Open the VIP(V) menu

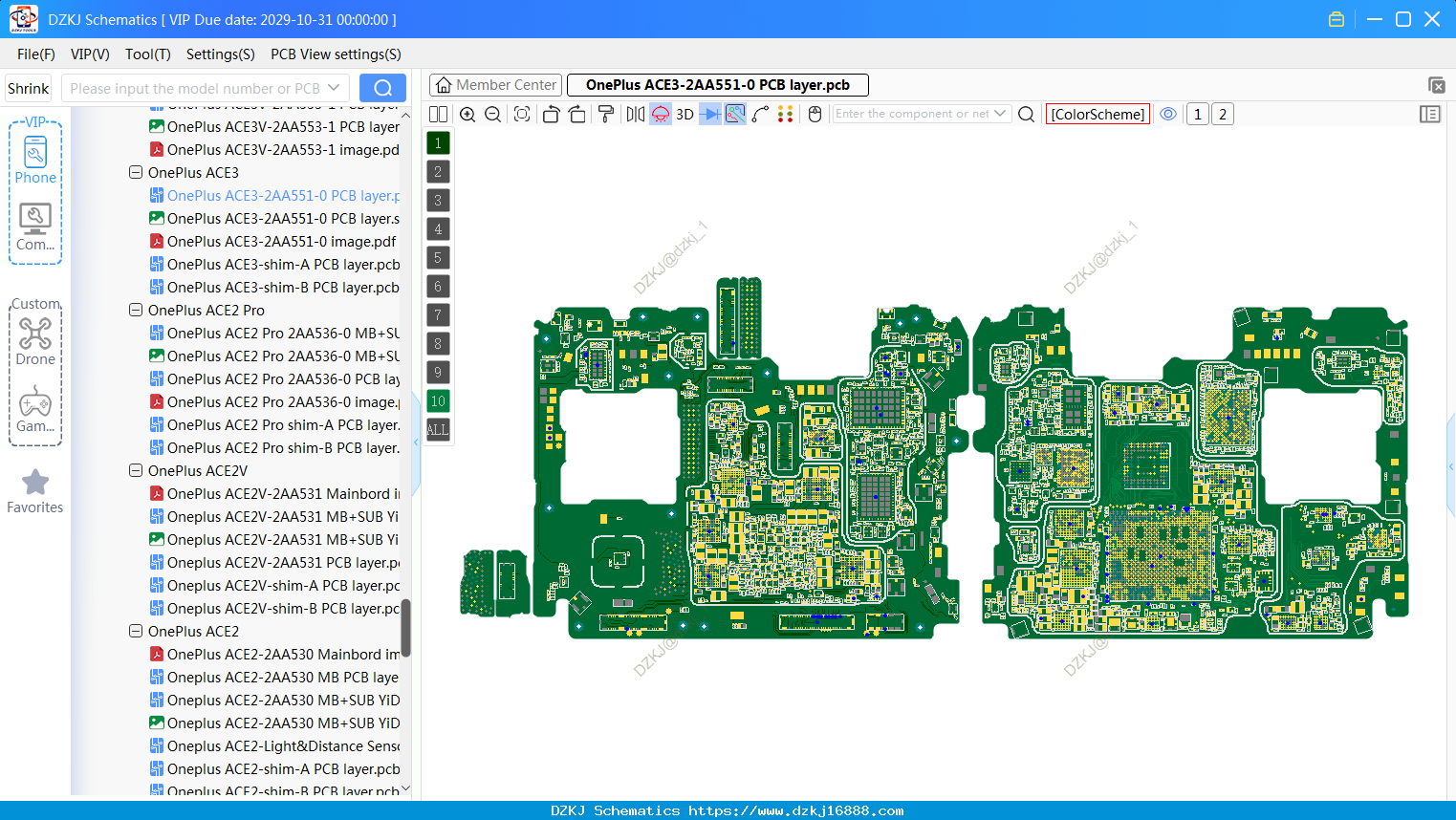pyautogui.click(x=90, y=54)
